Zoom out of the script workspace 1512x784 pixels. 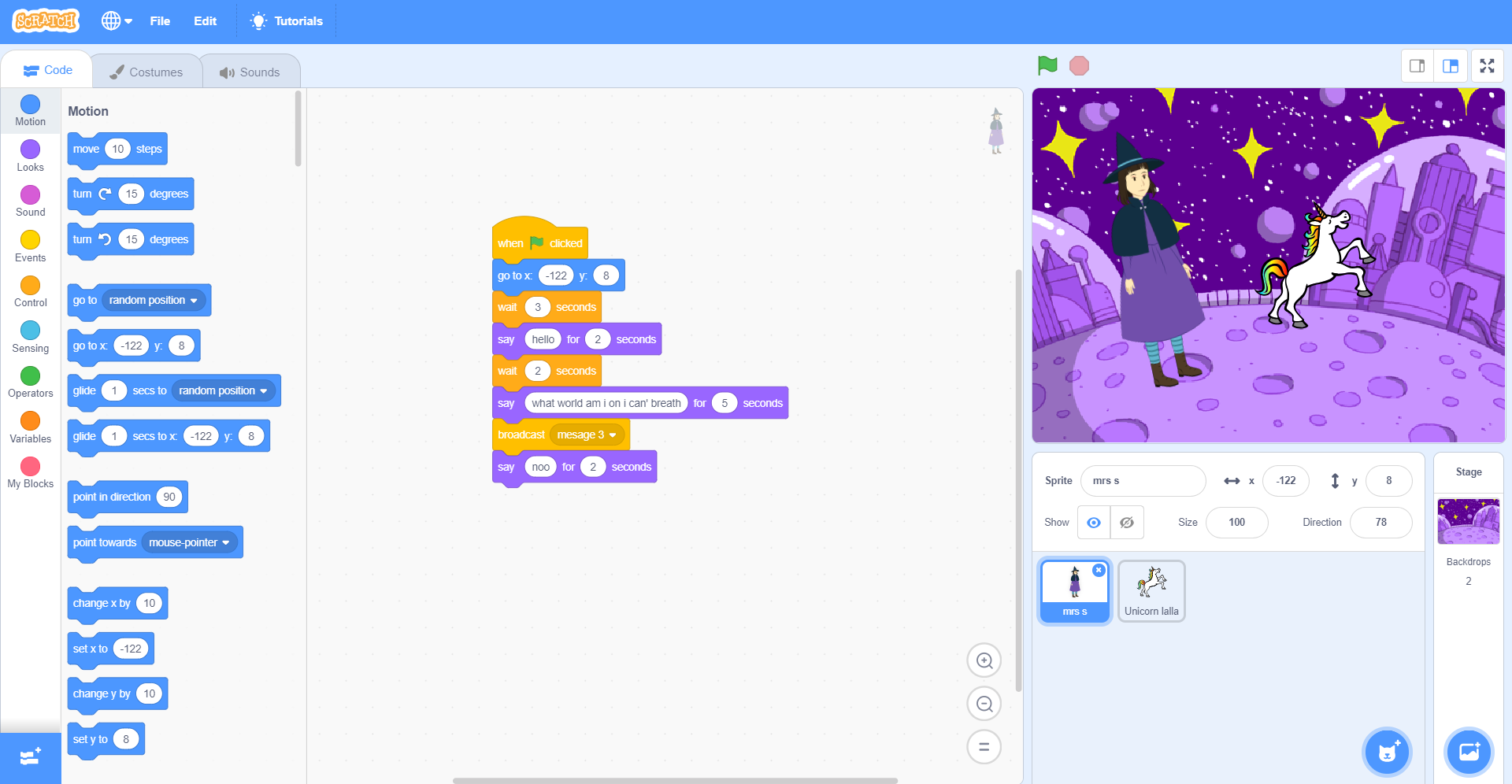tap(984, 704)
